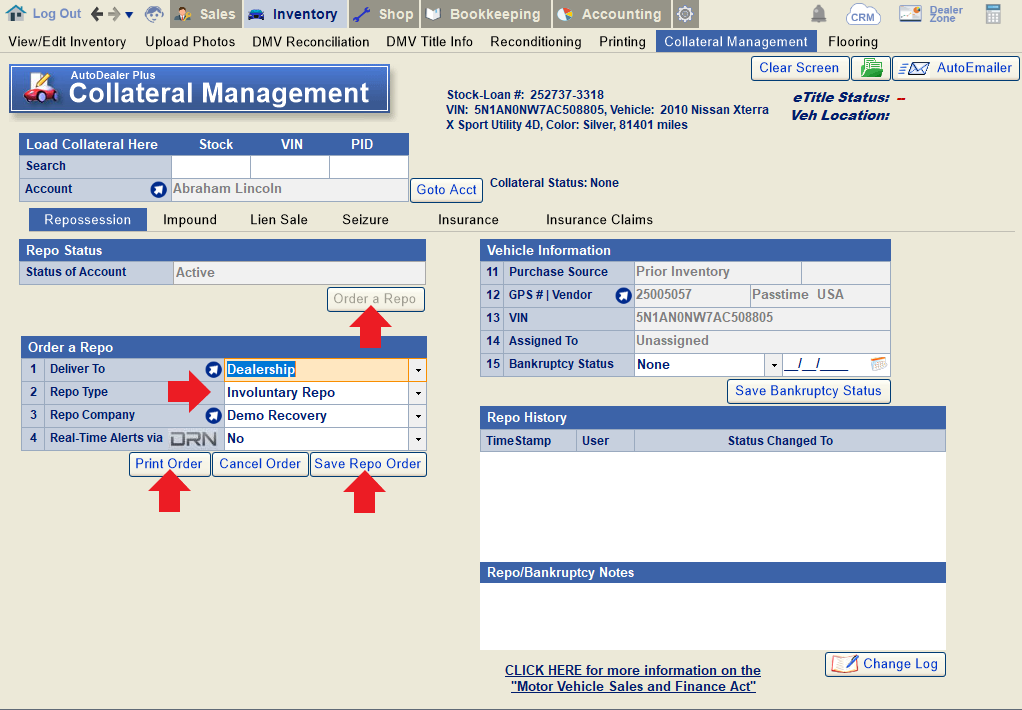Click the Goto Acct button
The height and width of the screenshot is (710, 1022).
(446, 190)
